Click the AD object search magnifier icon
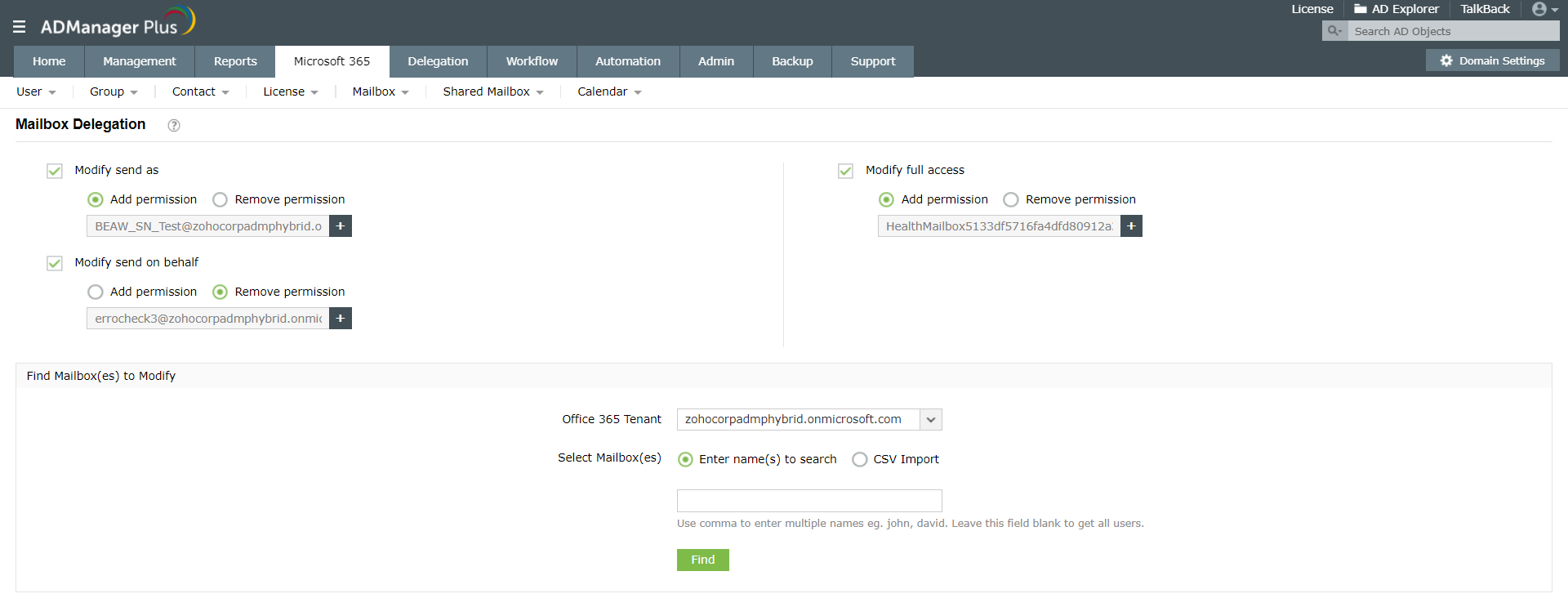The height and width of the screenshot is (607, 1568). (1334, 31)
